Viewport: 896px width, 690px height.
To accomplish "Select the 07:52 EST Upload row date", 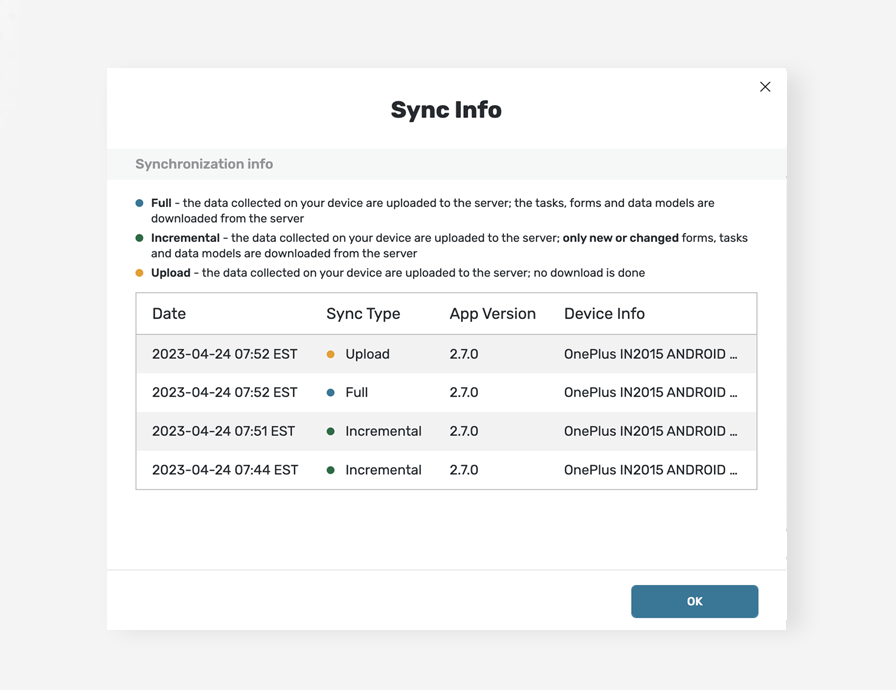I will 225,354.
